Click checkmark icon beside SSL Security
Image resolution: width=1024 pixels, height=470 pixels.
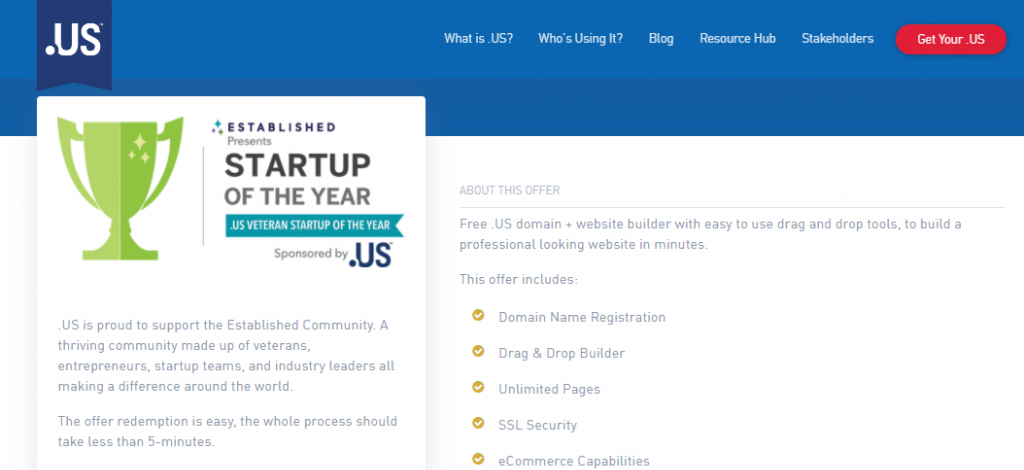[478, 424]
